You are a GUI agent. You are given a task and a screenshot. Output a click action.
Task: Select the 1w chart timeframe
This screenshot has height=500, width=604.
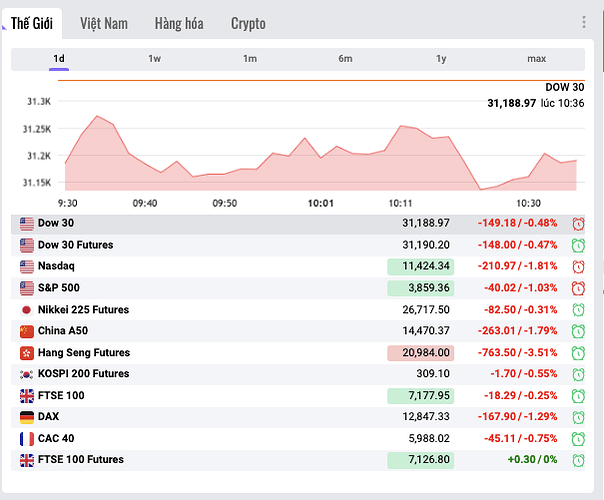coord(154,59)
